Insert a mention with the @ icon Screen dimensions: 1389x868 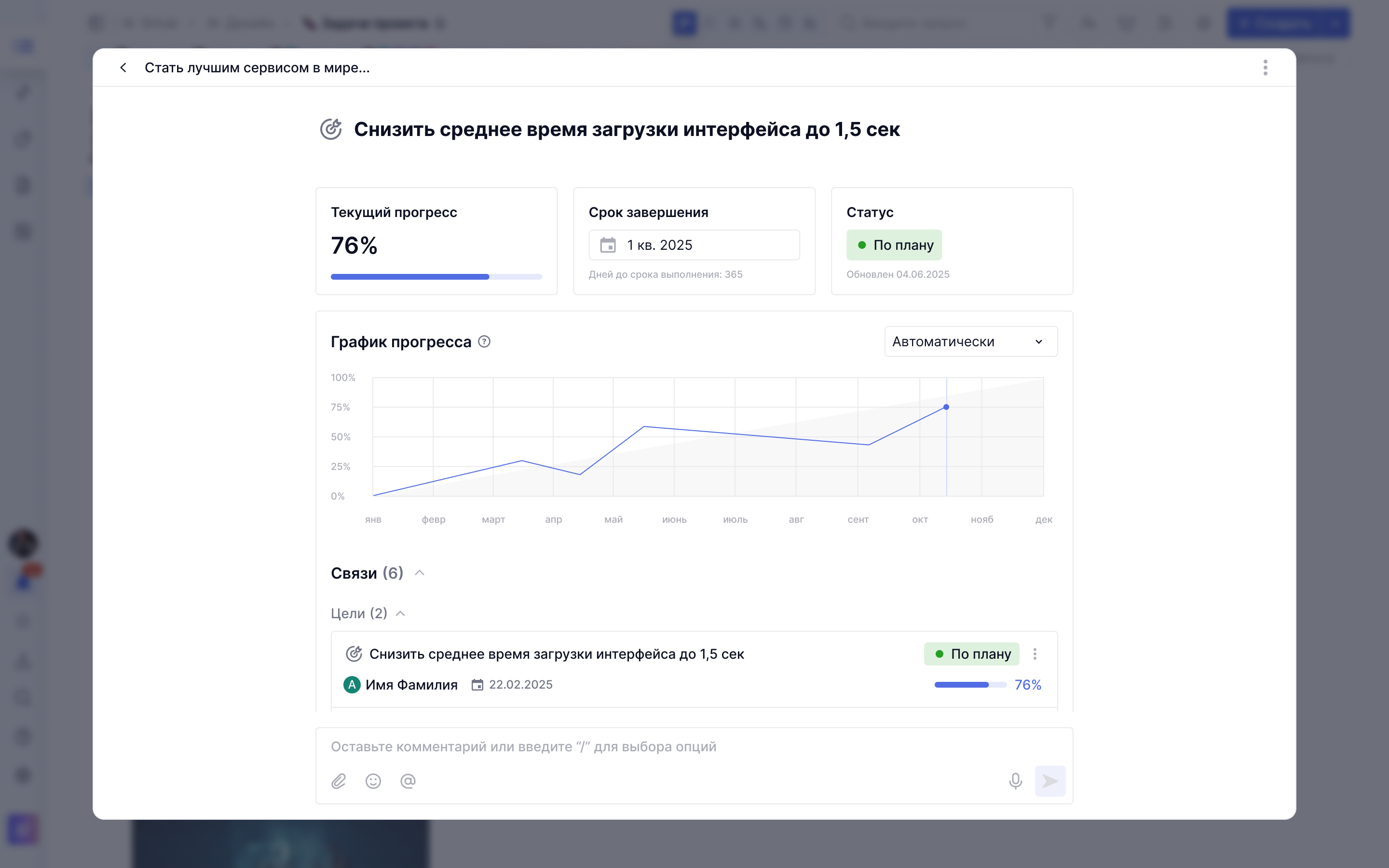408,781
